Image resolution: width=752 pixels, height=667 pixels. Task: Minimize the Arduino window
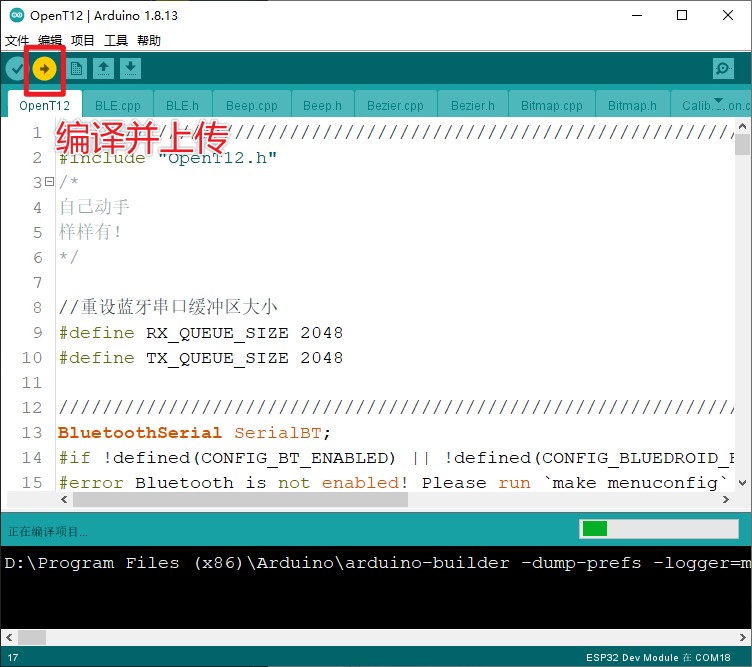pos(637,15)
